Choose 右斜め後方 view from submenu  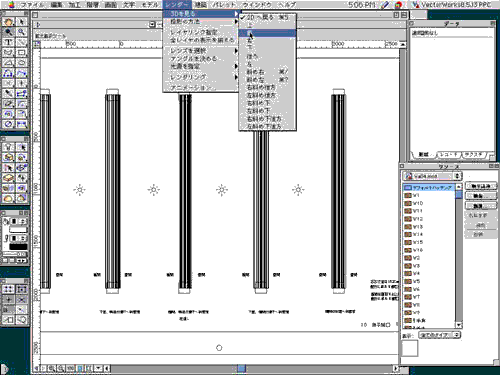267,87
